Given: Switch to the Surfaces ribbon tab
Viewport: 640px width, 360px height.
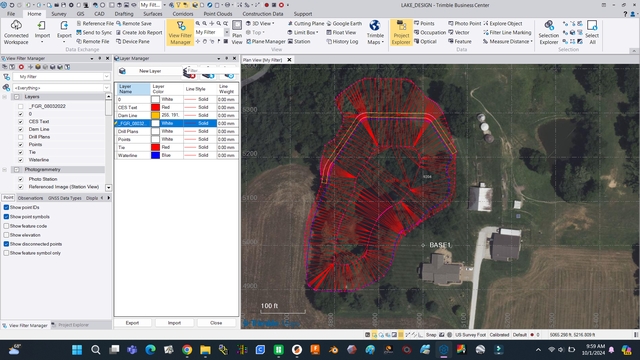Looking at the screenshot, I should (x=153, y=14).
